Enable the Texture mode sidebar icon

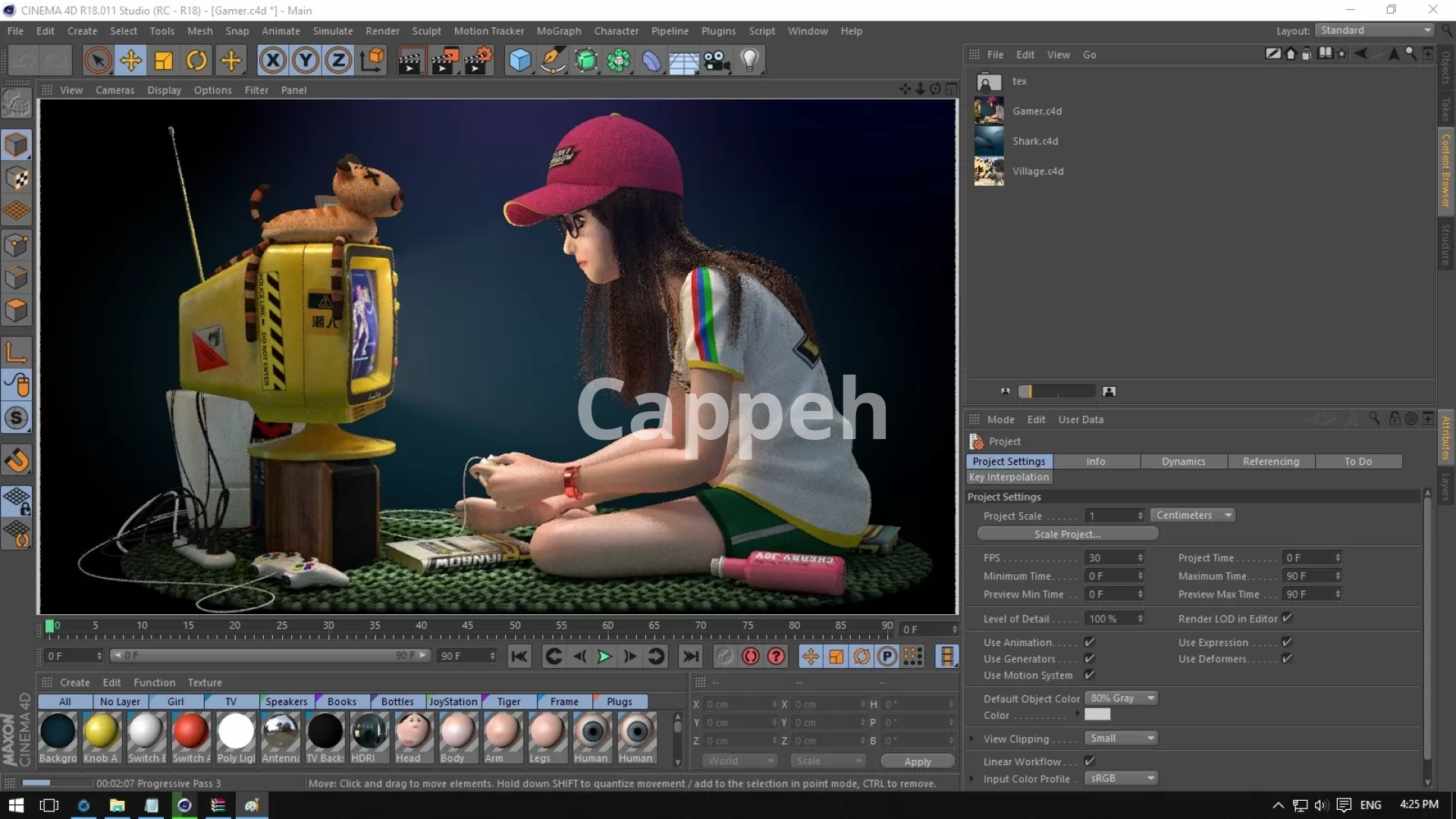[17, 179]
